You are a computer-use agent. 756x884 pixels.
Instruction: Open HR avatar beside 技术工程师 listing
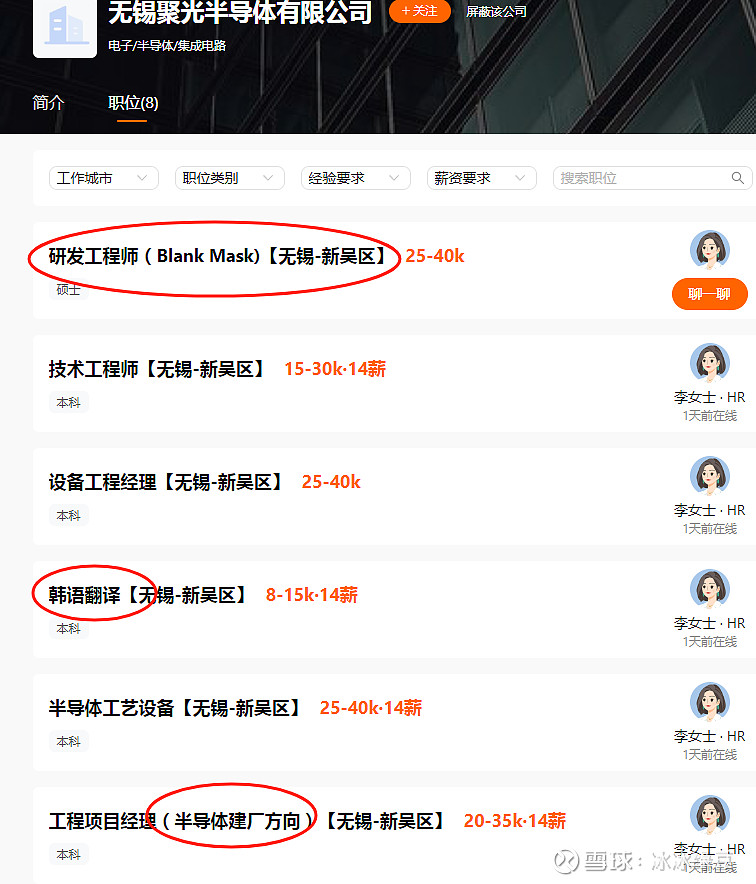point(710,363)
